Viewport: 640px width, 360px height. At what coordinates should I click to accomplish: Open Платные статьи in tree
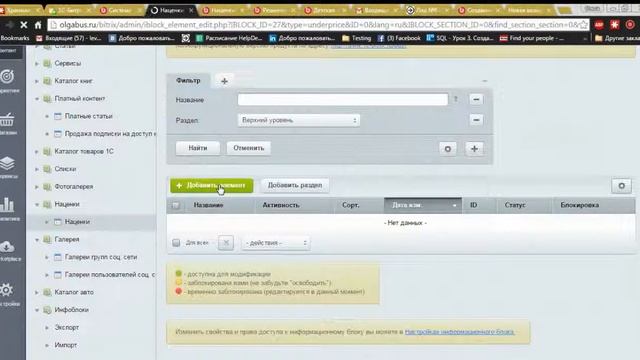tap(89, 116)
